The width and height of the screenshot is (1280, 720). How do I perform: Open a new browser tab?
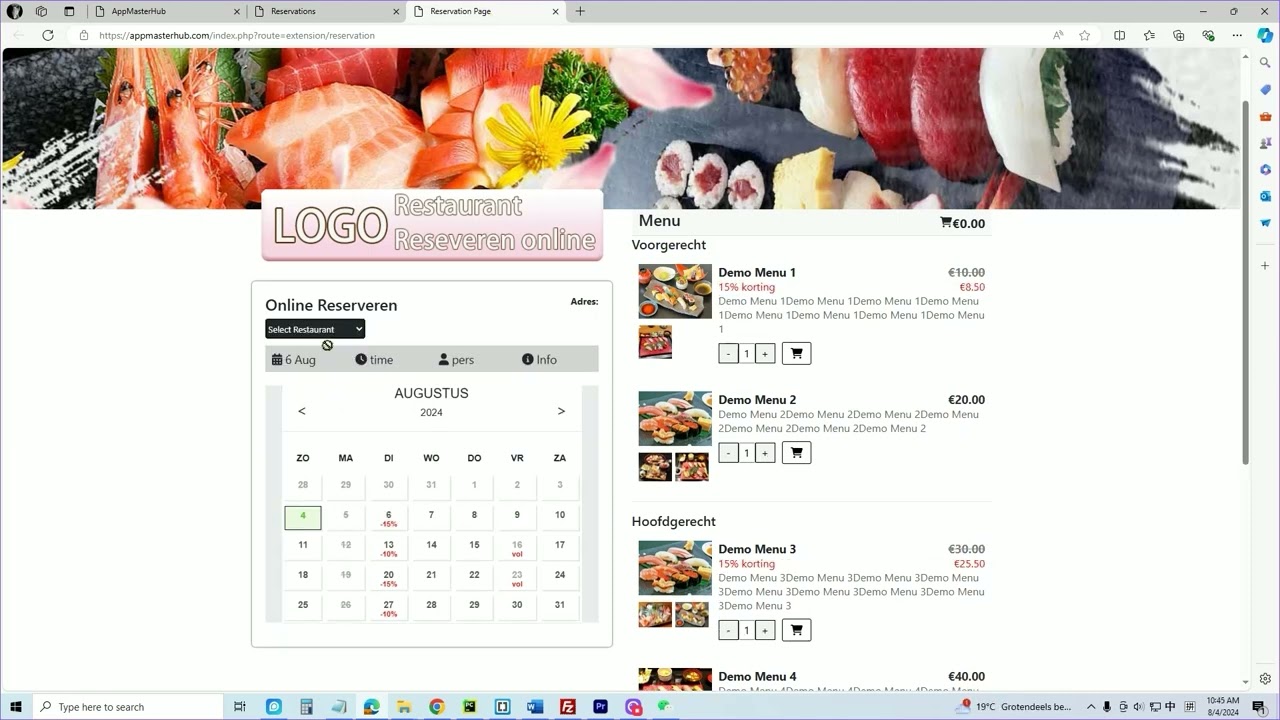click(x=580, y=11)
